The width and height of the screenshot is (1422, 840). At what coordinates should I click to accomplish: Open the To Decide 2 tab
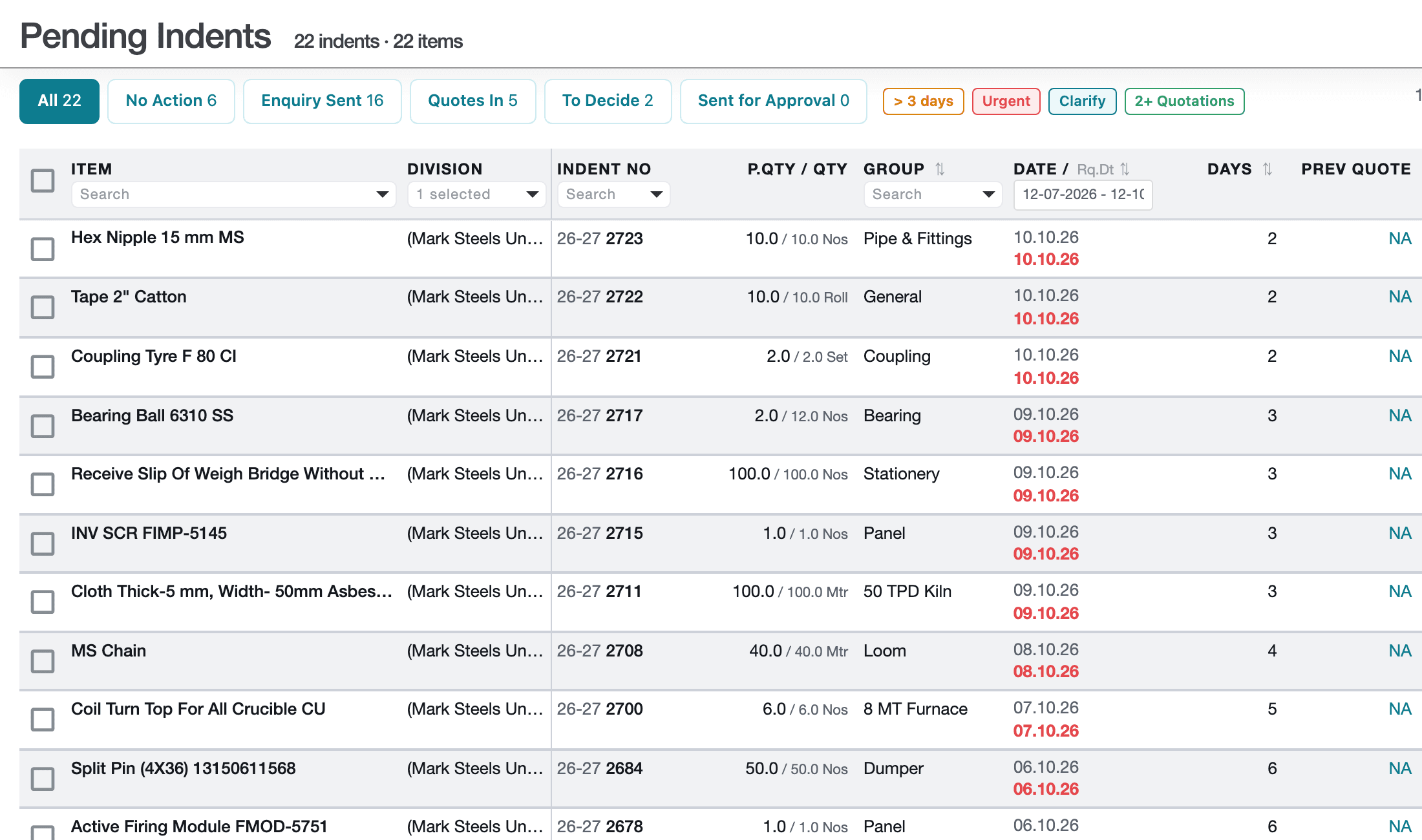[608, 101]
